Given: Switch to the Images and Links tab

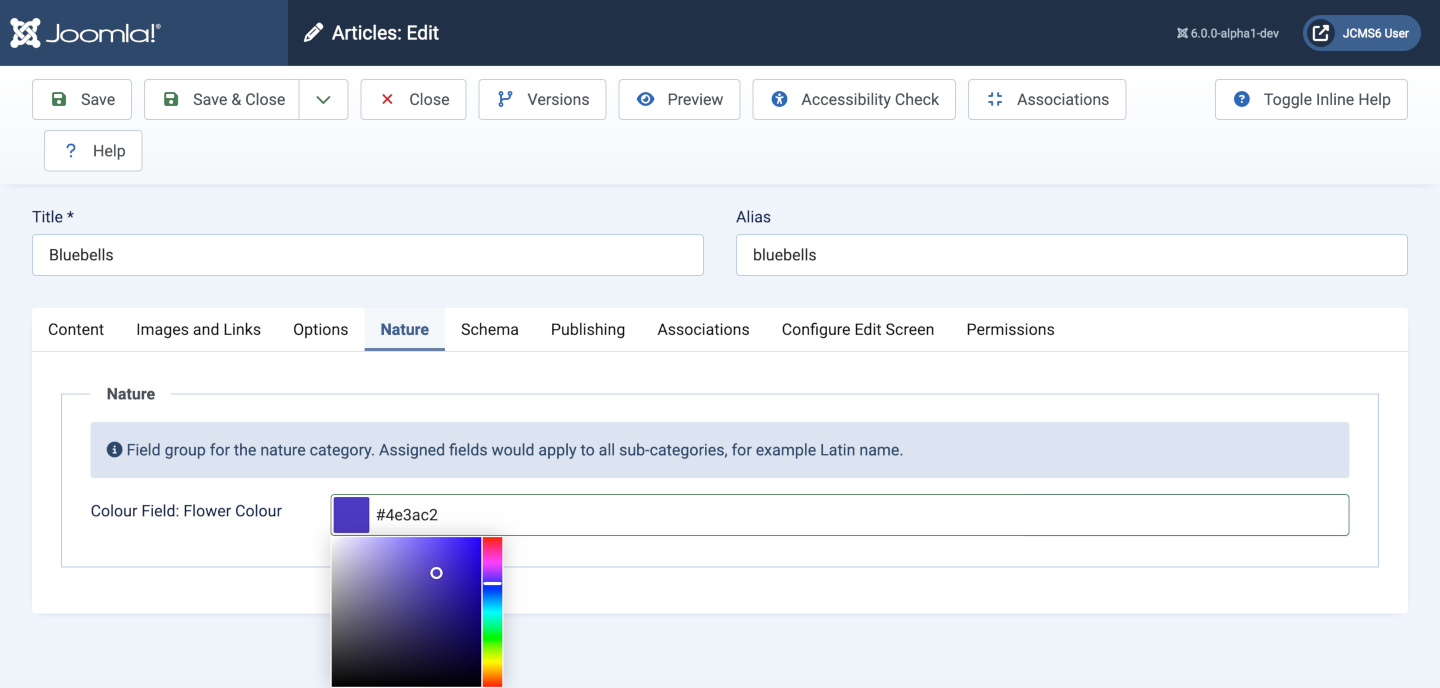Looking at the screenshot, I should (198, 329).
